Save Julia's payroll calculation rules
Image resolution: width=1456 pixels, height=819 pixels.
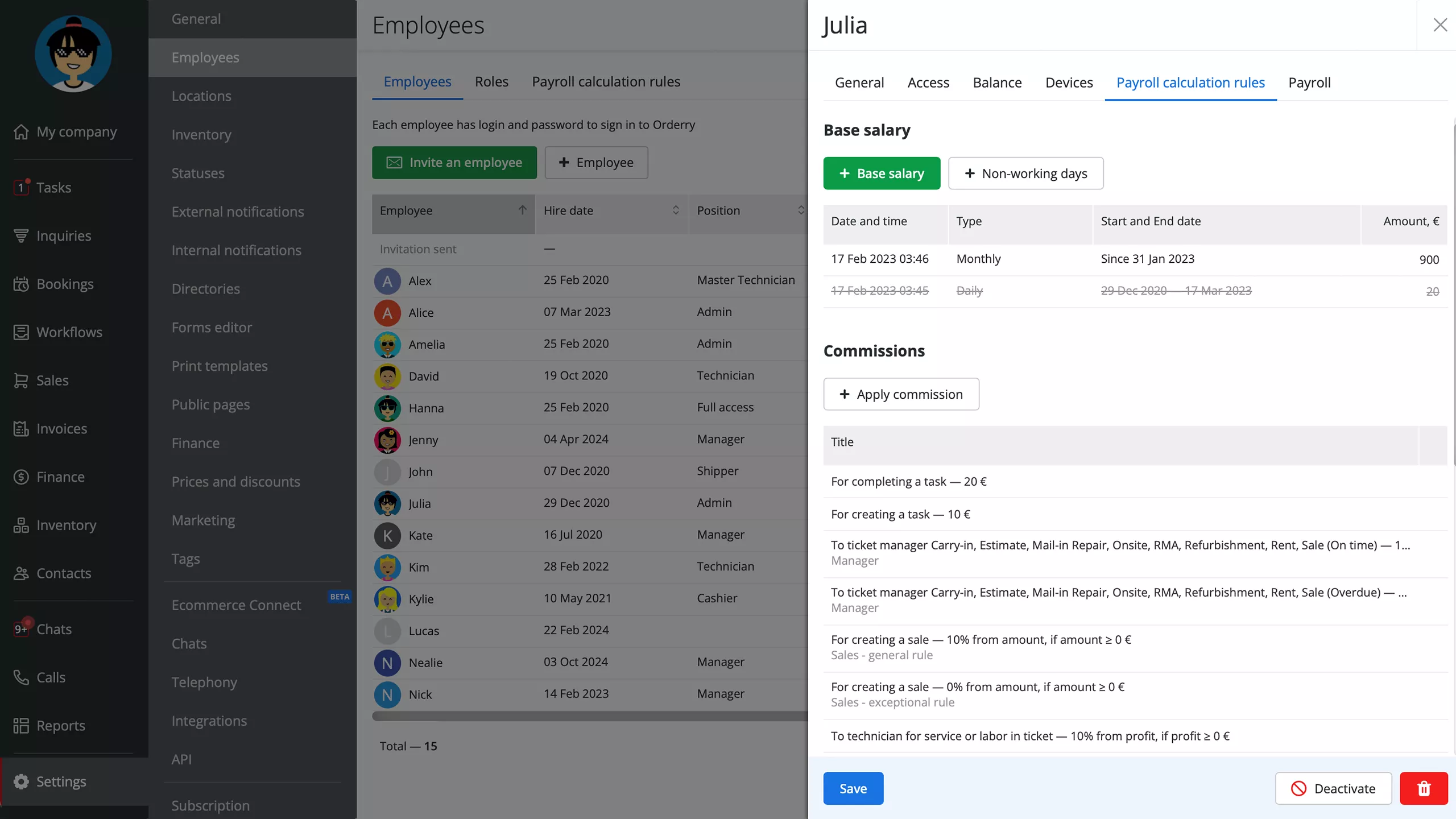point(853,788)
